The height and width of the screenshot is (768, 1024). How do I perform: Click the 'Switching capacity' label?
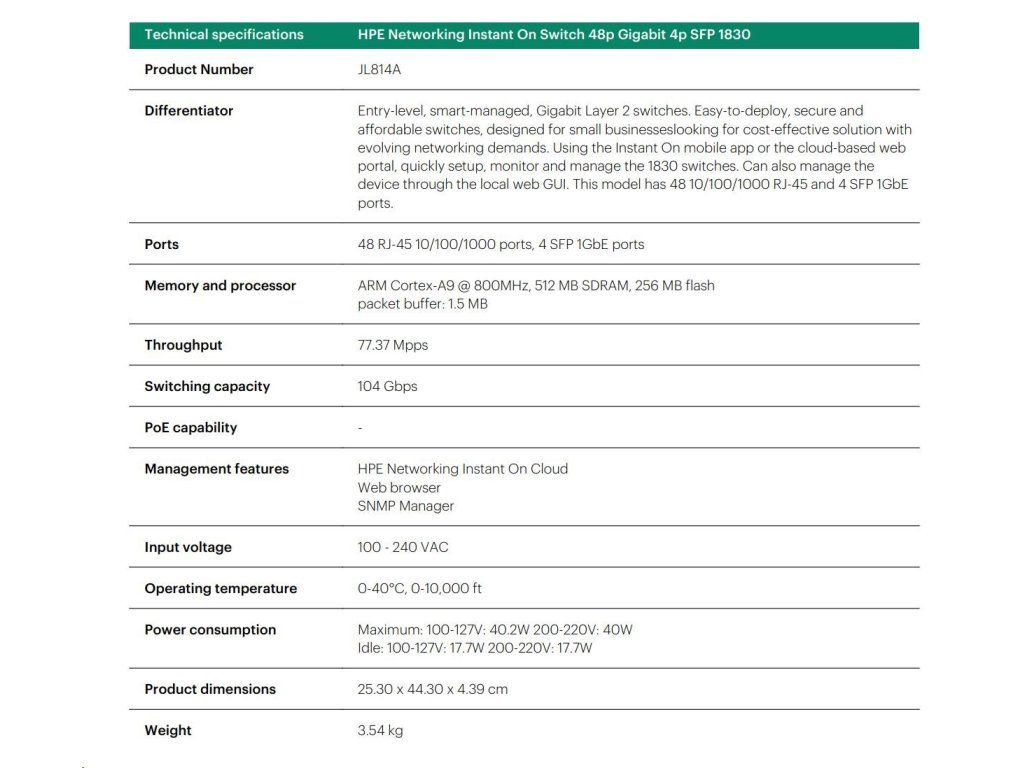(207, 386)
